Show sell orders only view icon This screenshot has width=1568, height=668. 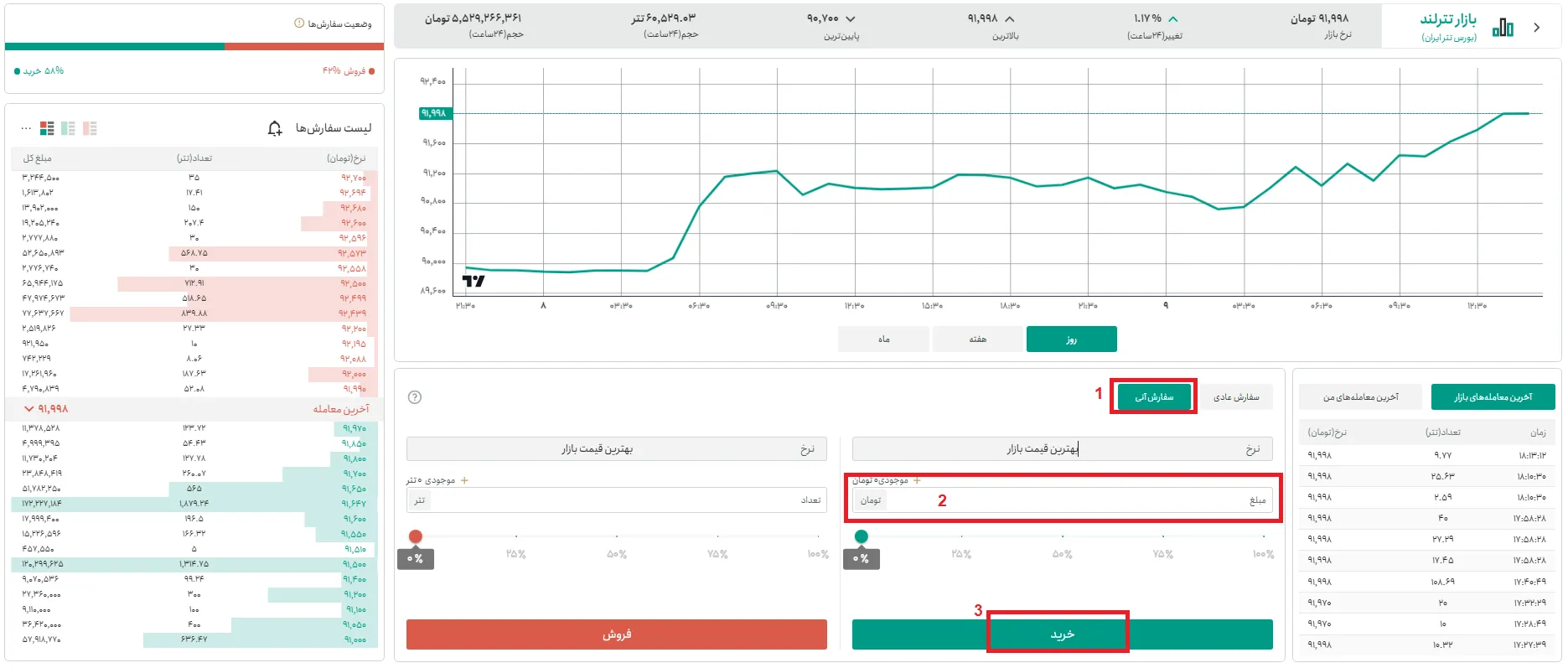(x=90, y=128)
